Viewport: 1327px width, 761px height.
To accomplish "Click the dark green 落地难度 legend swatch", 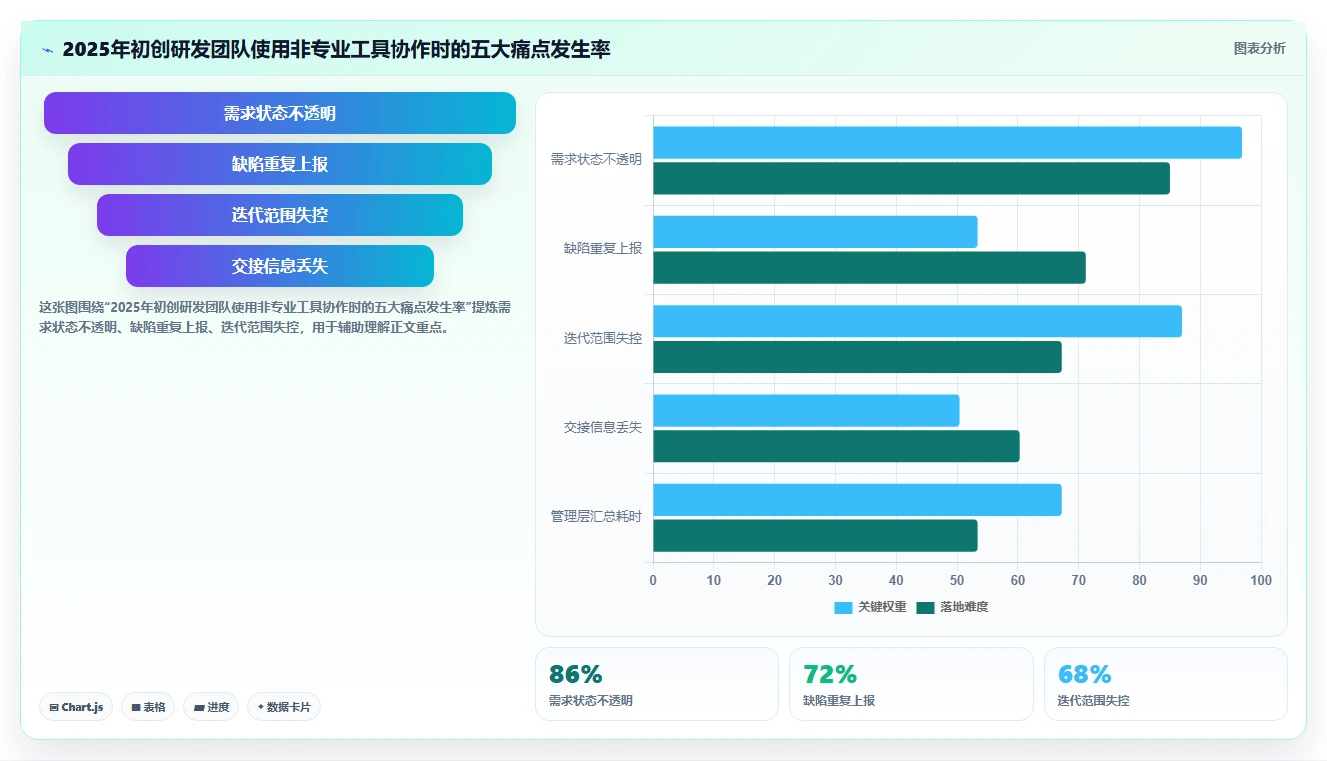I will [925, 607].
